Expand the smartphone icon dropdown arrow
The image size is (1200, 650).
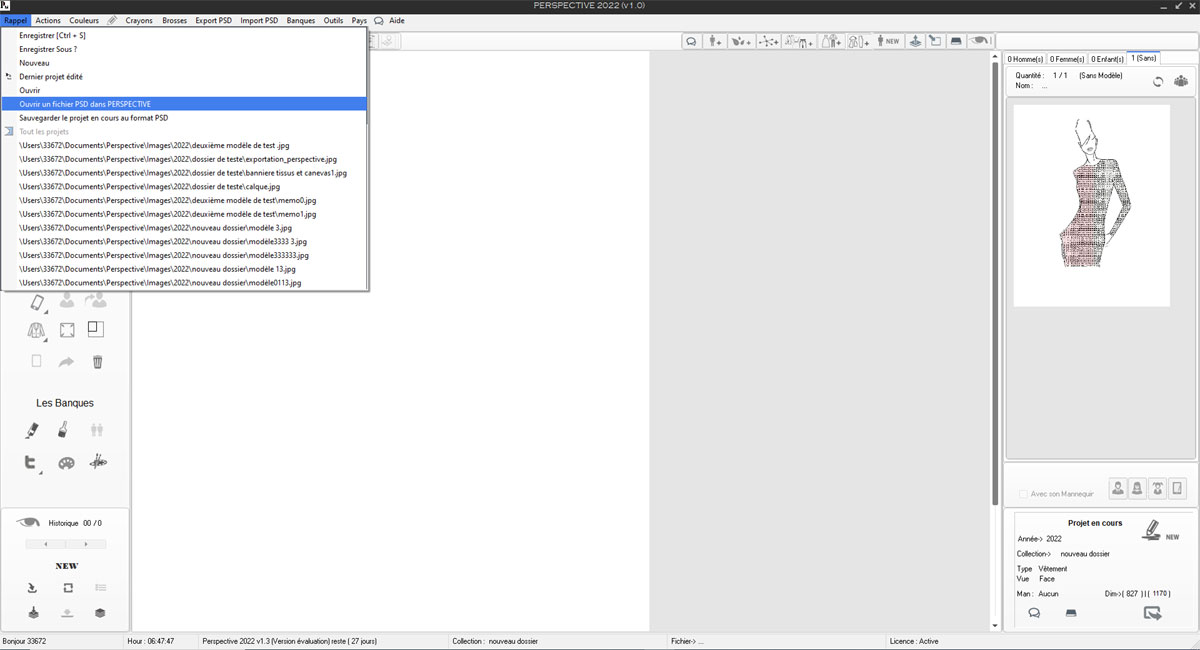(x=47, y=311)
